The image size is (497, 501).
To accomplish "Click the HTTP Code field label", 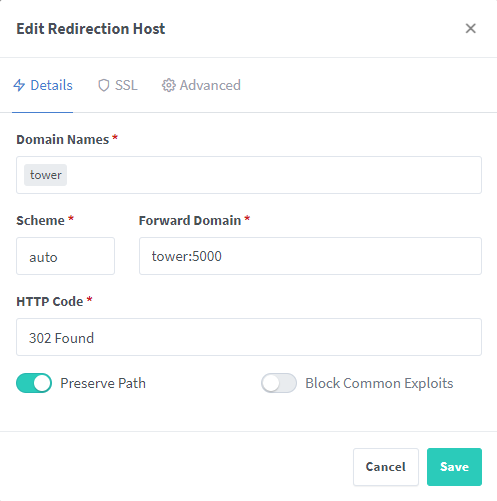I will (50, 301).
